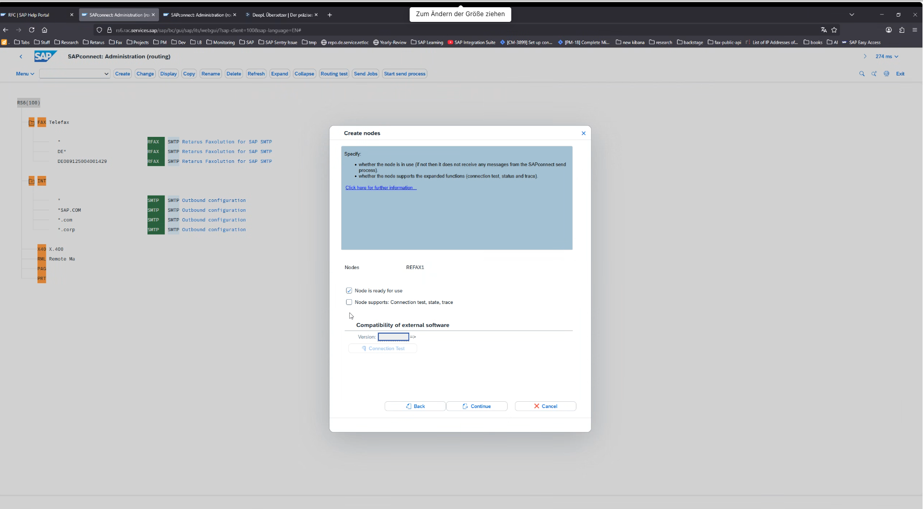Click the globe icon beside Exit

coord(887,74)
